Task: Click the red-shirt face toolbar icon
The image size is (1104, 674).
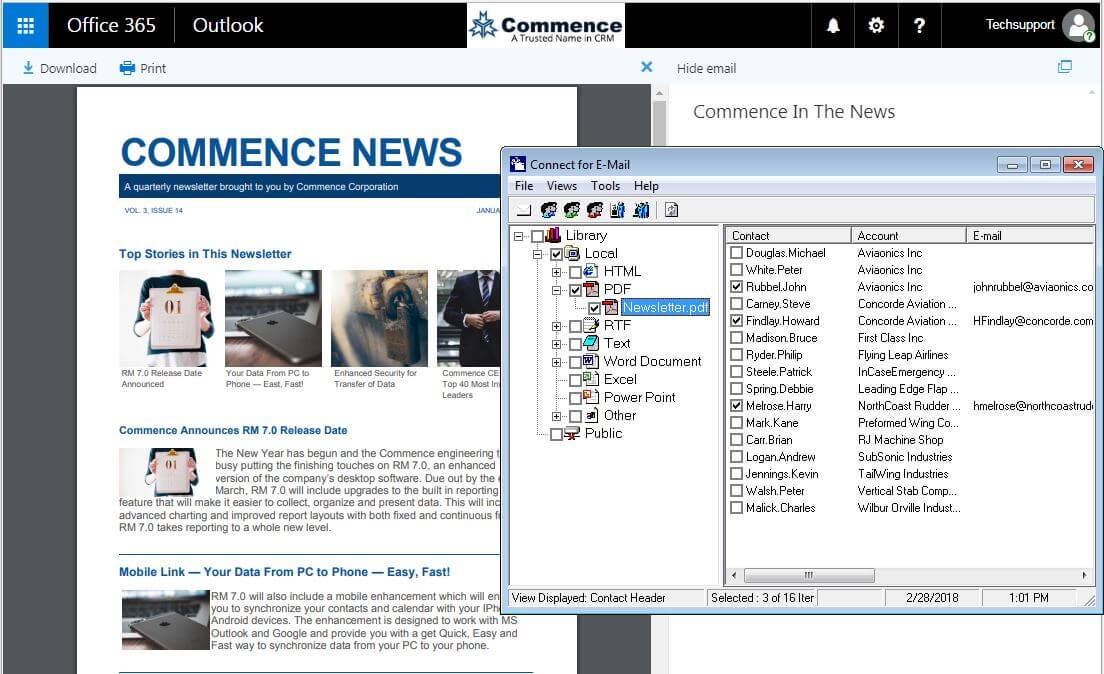Action: [x=595, y=210]
